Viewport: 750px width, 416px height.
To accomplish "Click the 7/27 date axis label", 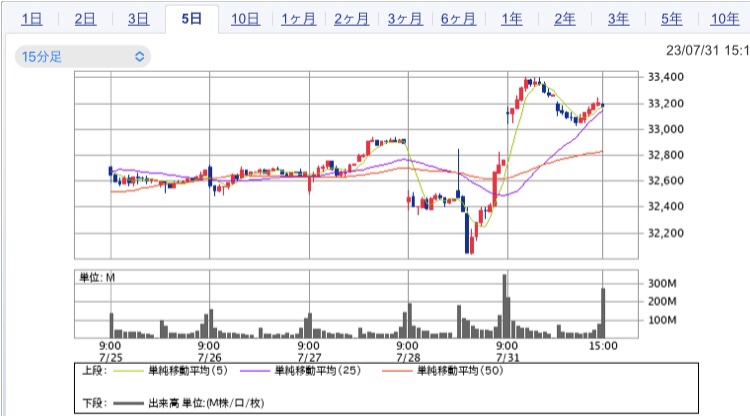I will 309,357.
